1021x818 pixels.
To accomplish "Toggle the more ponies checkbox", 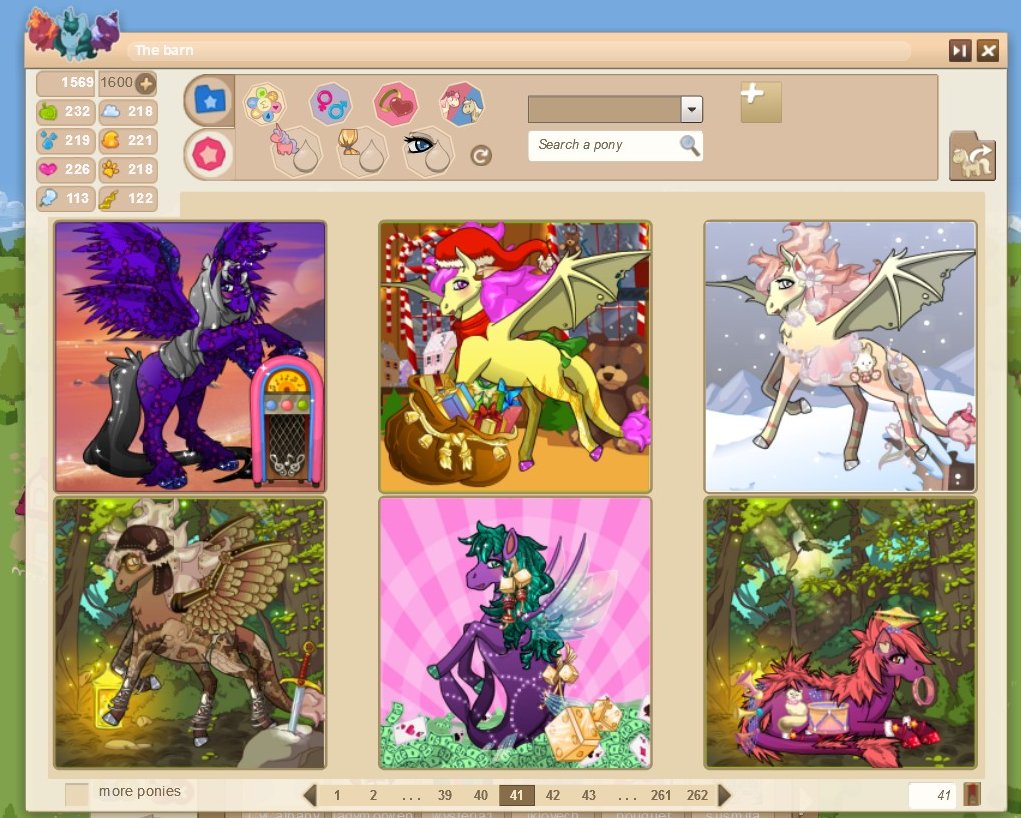I will 77,794.
